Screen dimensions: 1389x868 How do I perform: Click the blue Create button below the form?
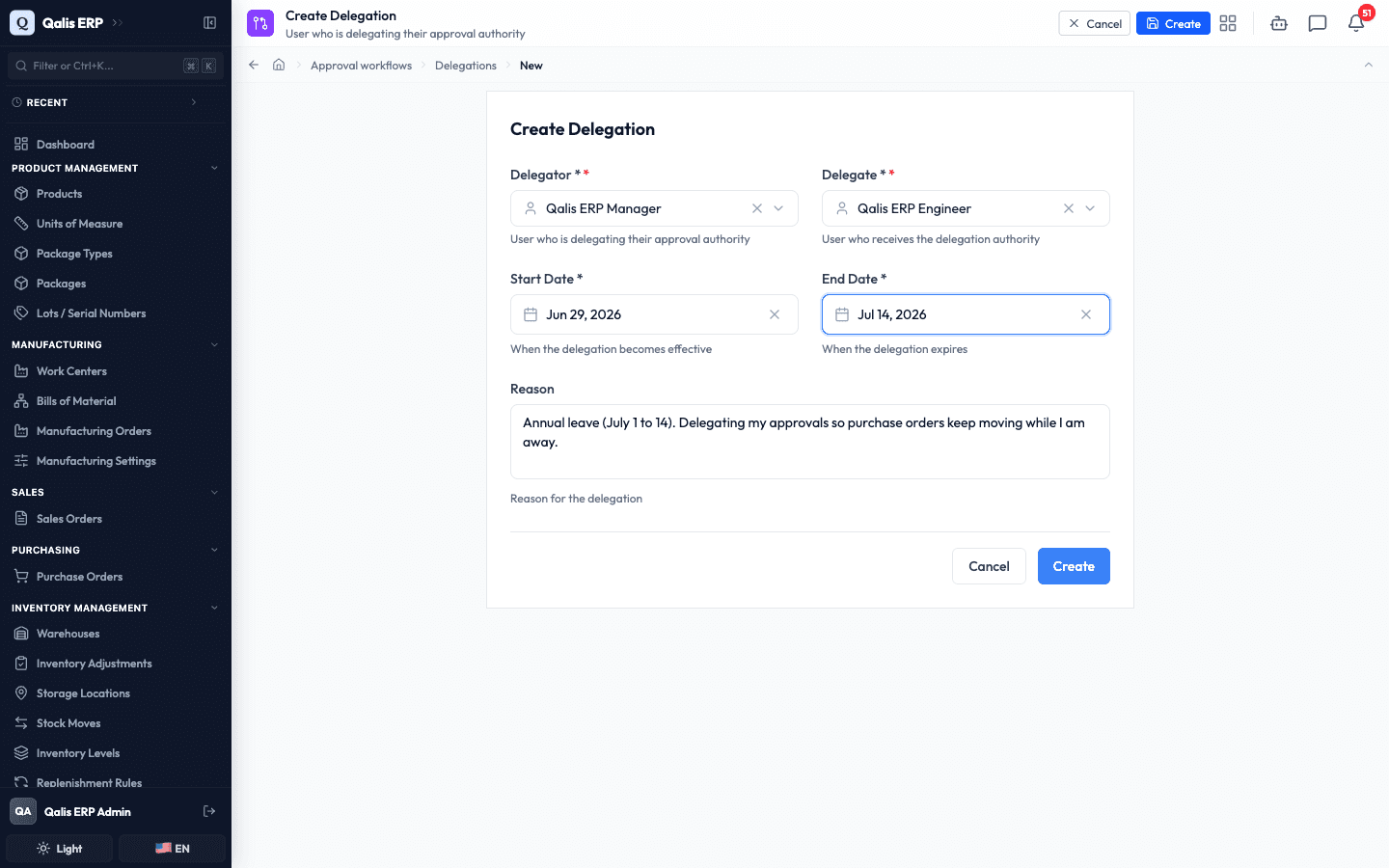click(1074, 566)
